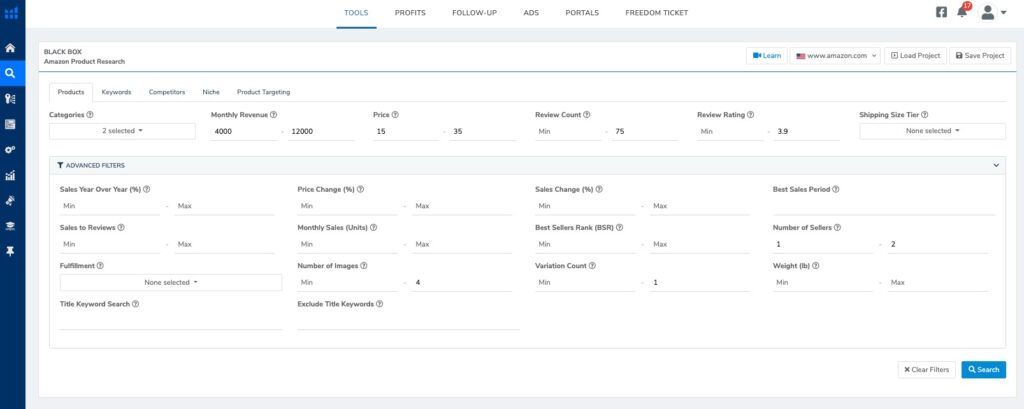The height and width of the screenshot is (409, 1024).
Task: Click the Price minimum field 15
Action: (x=406, y=131)
